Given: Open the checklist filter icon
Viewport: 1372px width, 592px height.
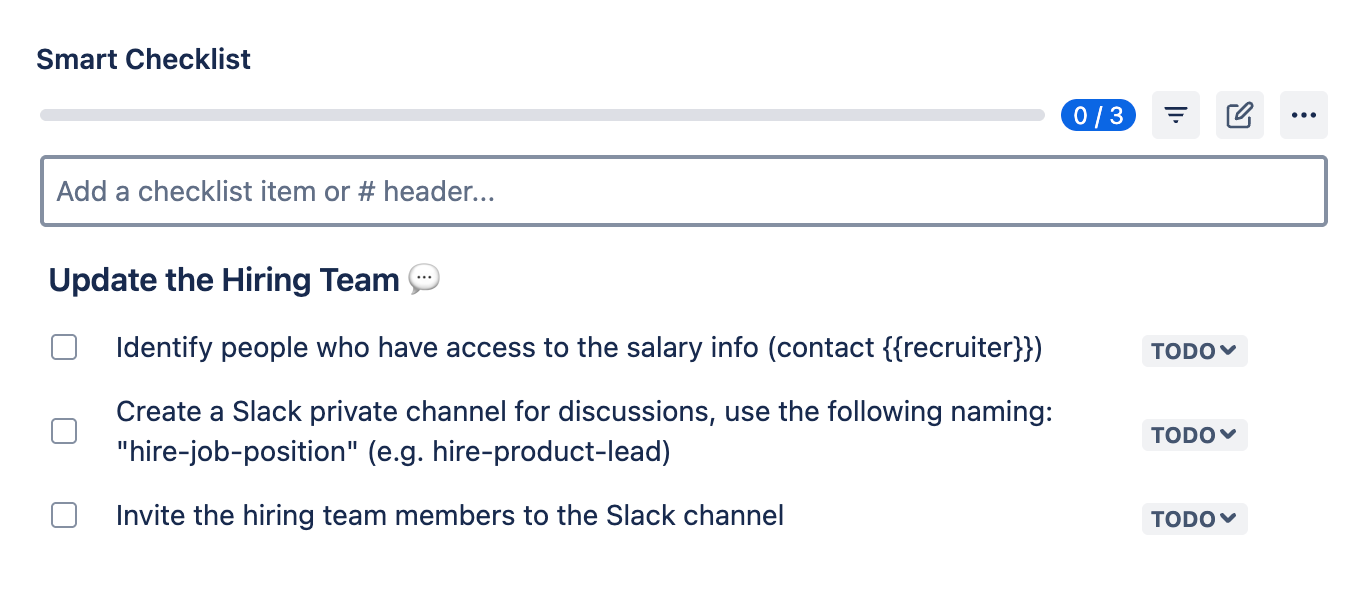Looking at the screenshot, I should [x=1176, y=116].
